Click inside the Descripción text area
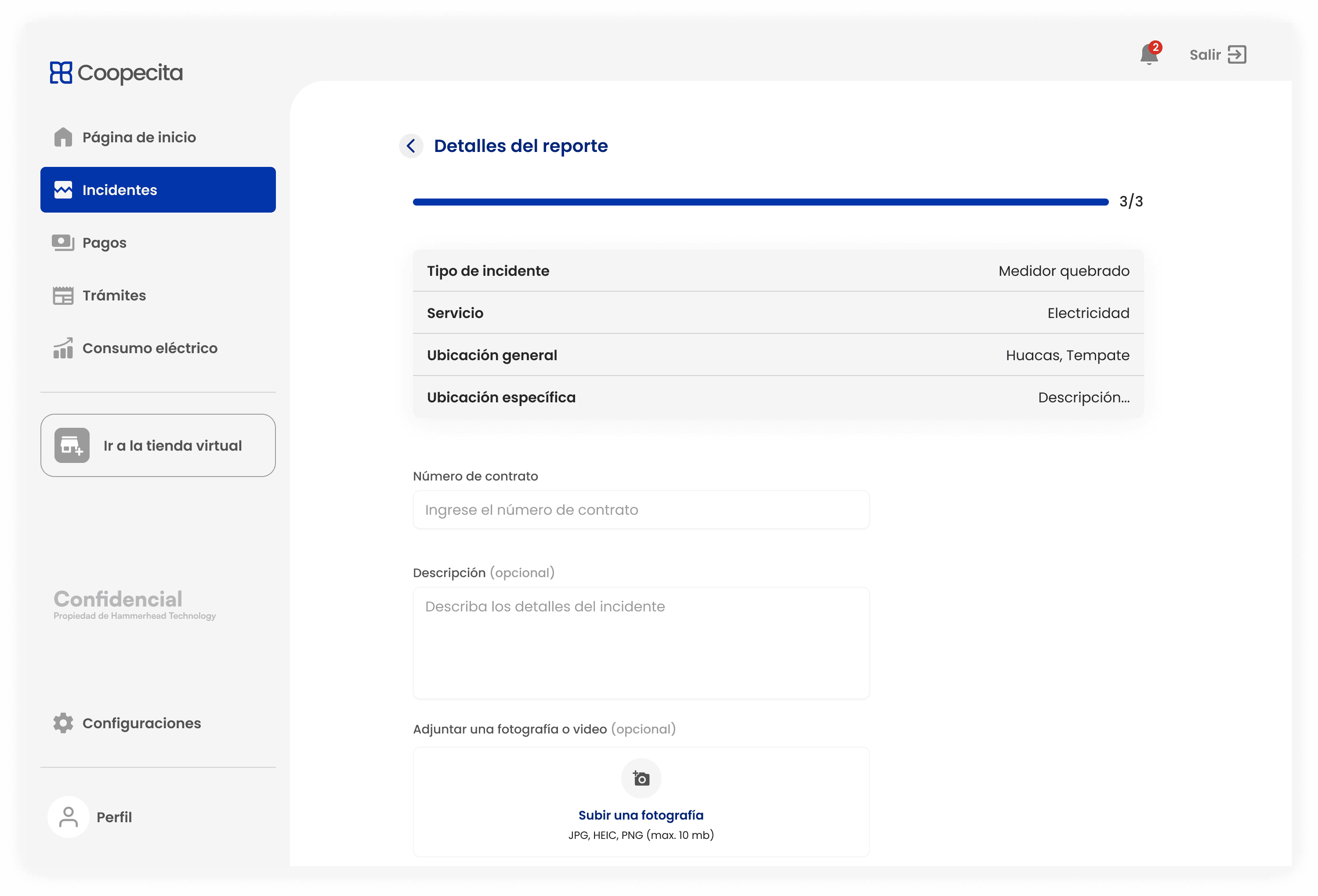 click(641, 643)
